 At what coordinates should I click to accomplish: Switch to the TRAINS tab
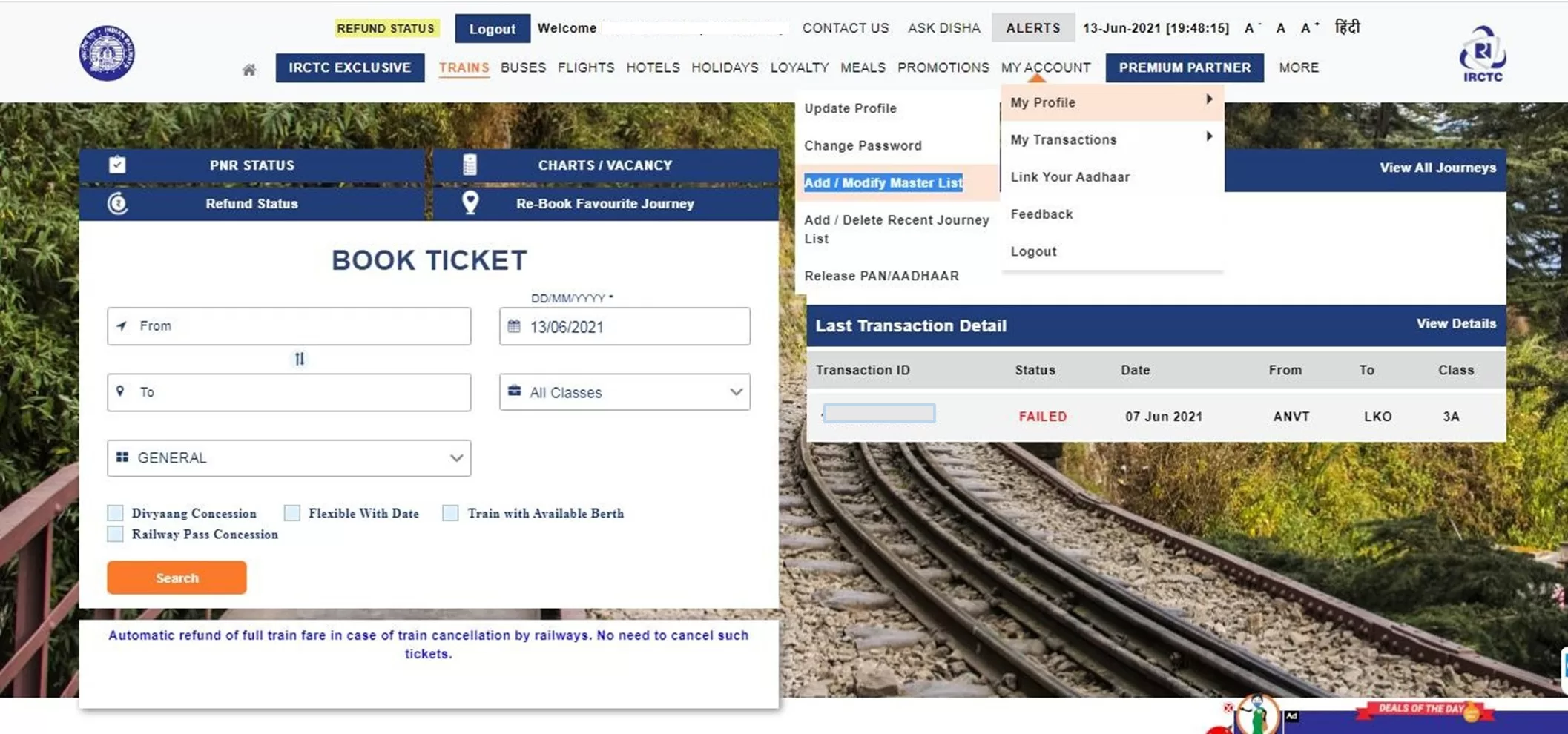(464, 67)
